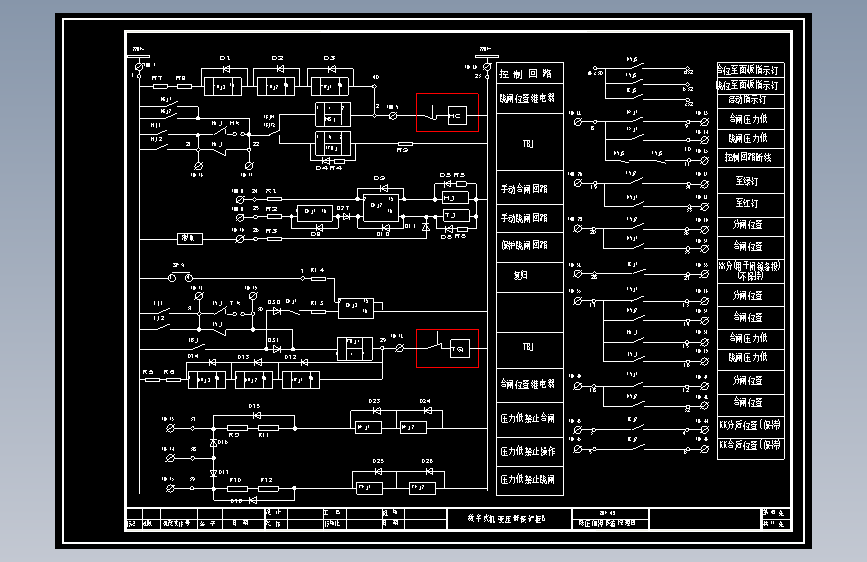The width and height of the screenshot is (867, 562).
Task: Select the D25 diode symbol
Action: click(x=378, y=471)
